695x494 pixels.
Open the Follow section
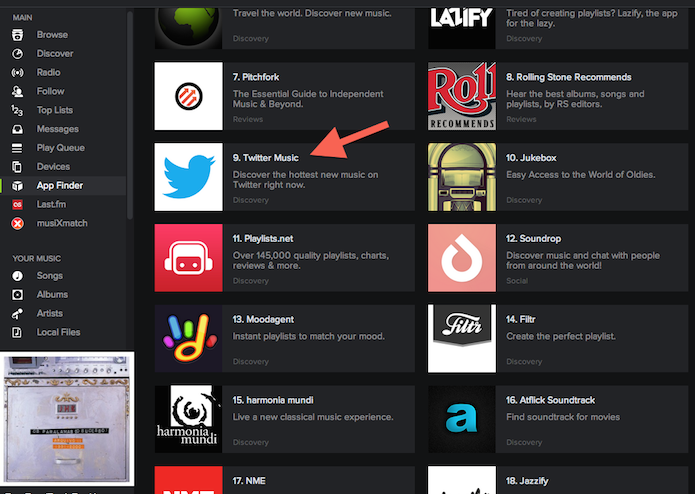(x=51, y=91)
